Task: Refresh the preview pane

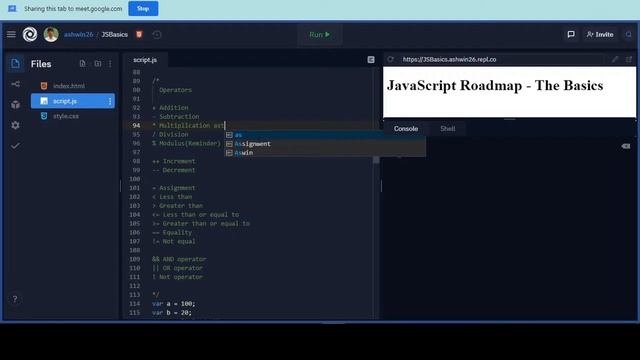Action: point(391,59)
